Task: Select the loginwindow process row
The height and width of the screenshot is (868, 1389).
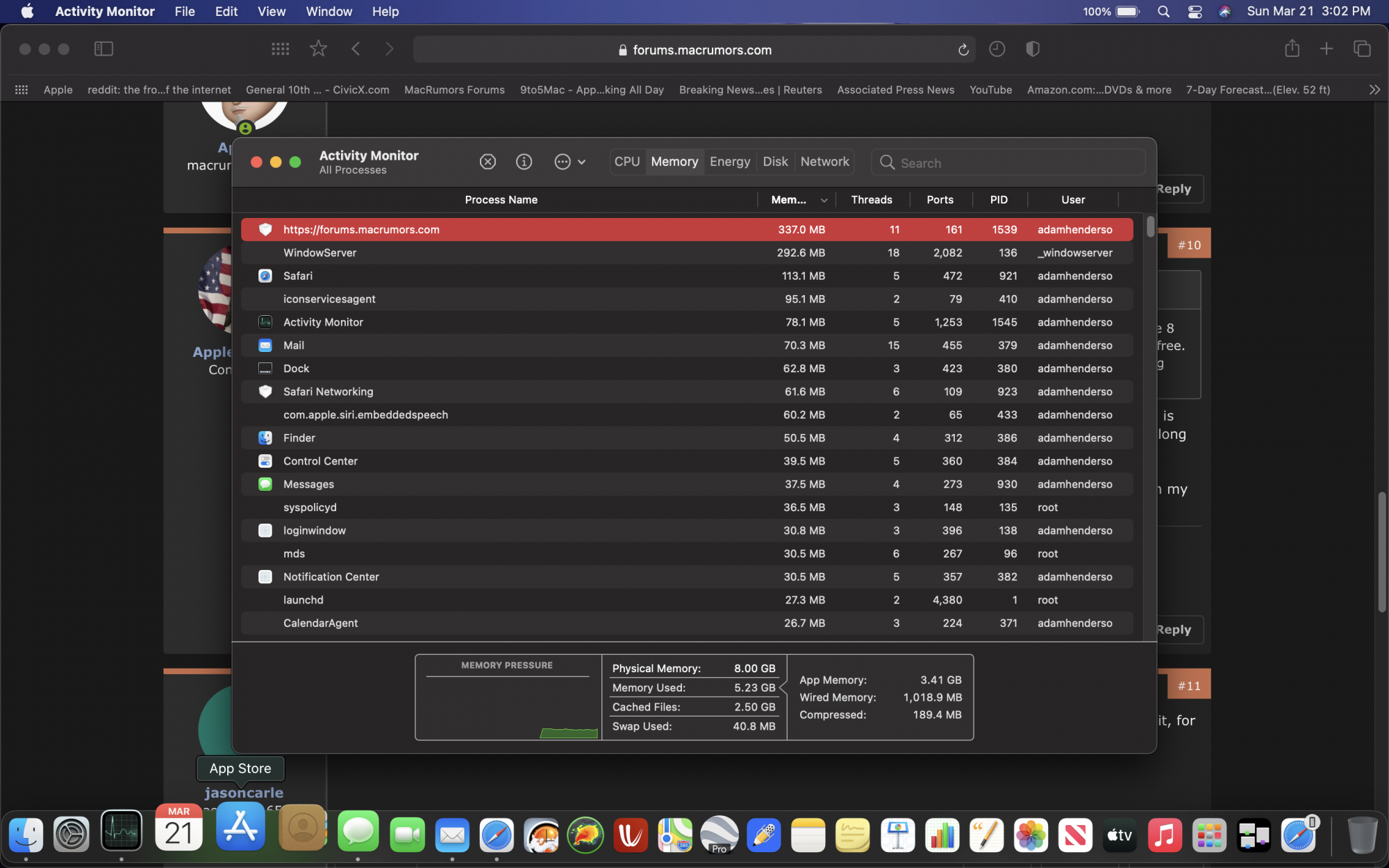Action: coord(687,531)
